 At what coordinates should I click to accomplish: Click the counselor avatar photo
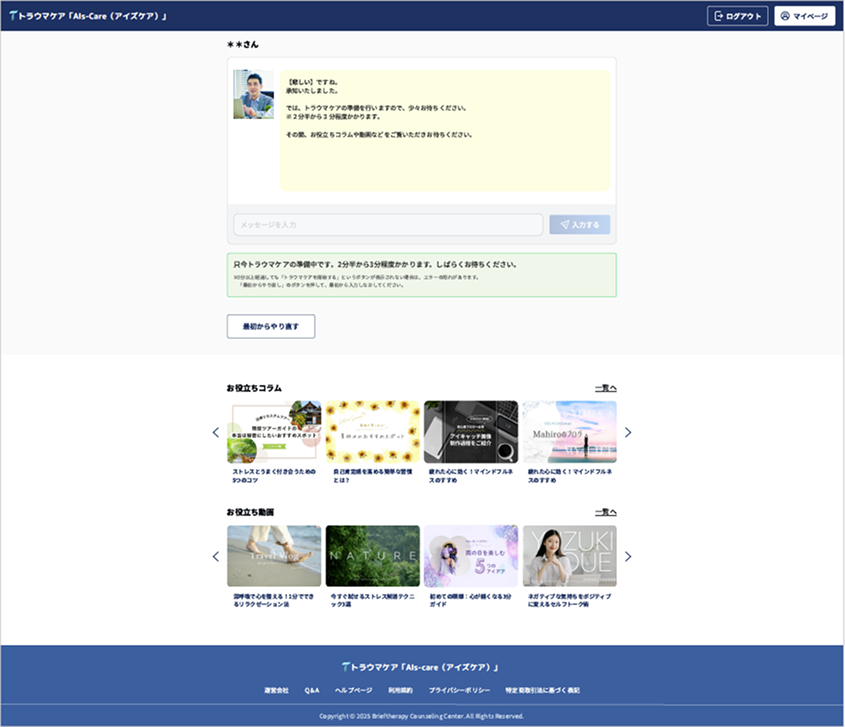[x=253, y=95]
